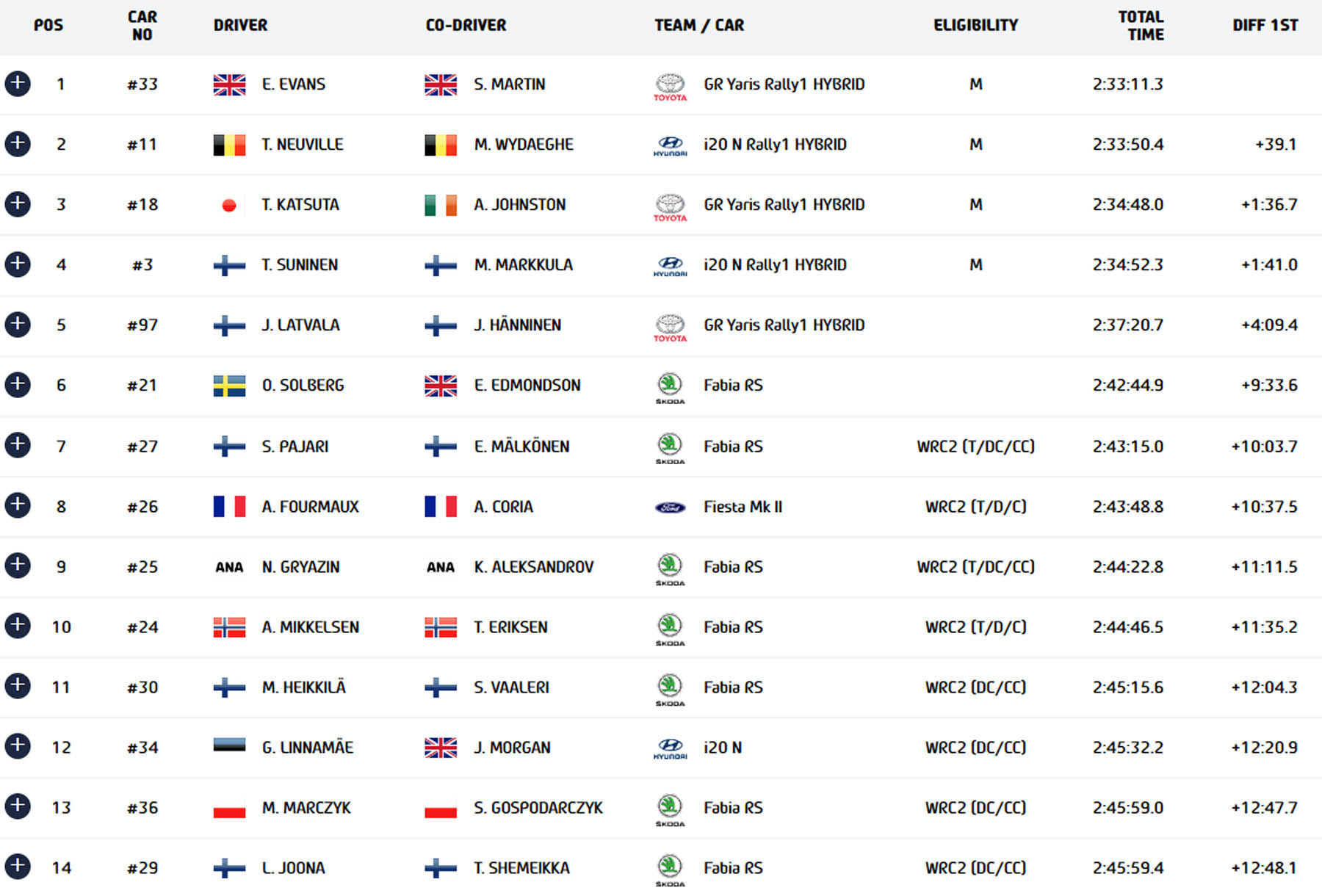The height and width of the screenshot is (896, 1322).
Task: Sort by the TOTAL TIME column header
Action: click(x=1141, y=26)
